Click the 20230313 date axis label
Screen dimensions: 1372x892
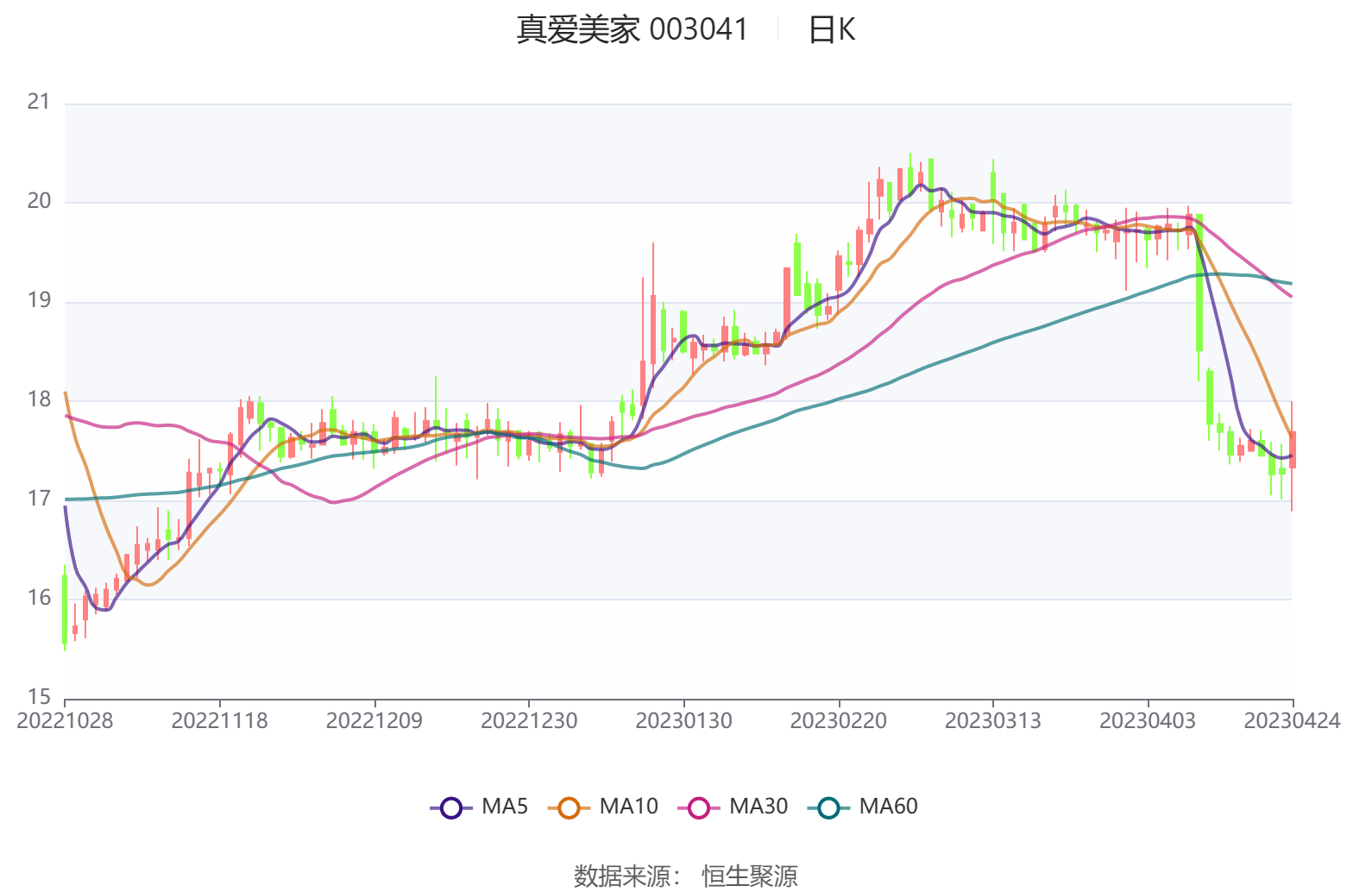click(x=992, y=721)
